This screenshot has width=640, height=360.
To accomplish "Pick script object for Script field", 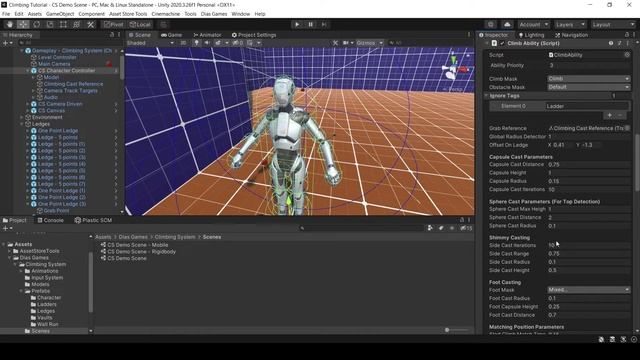I will click(x=627, y=55).
